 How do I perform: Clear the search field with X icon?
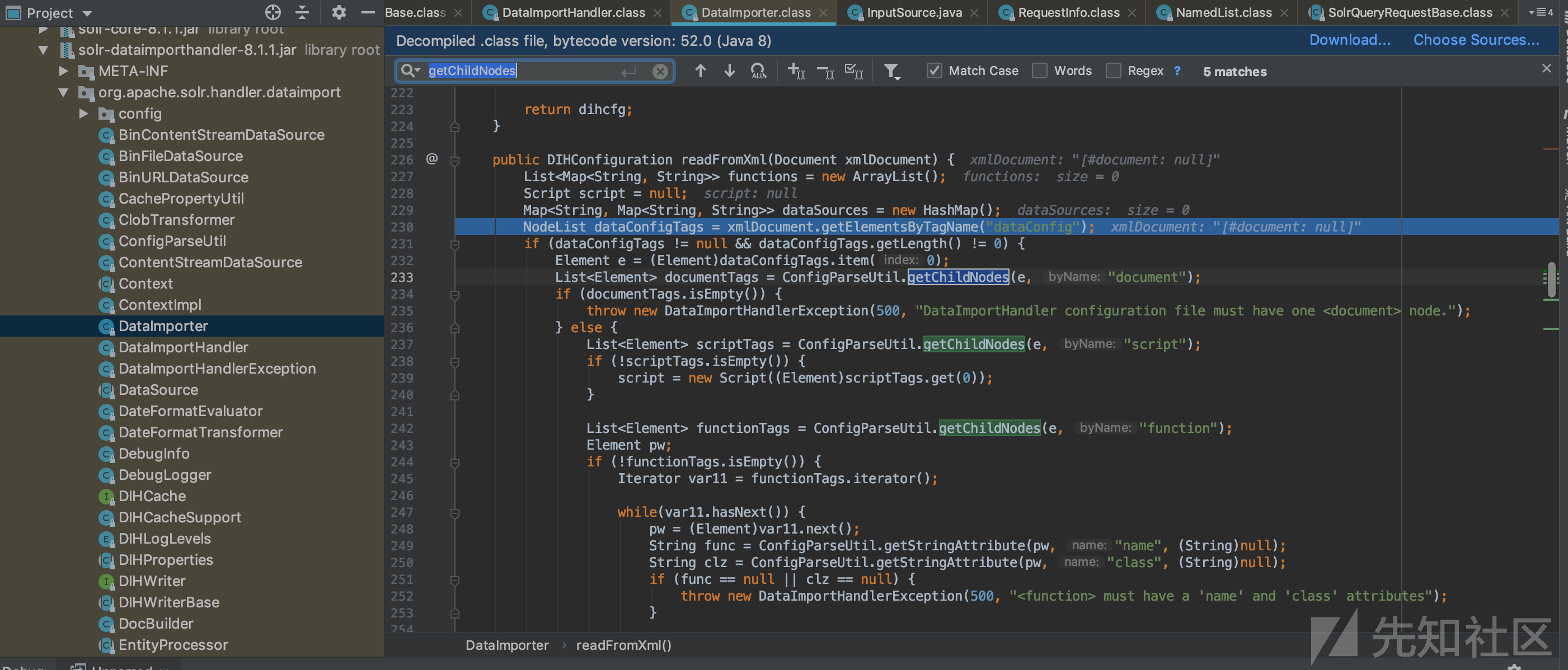point(660,71)
